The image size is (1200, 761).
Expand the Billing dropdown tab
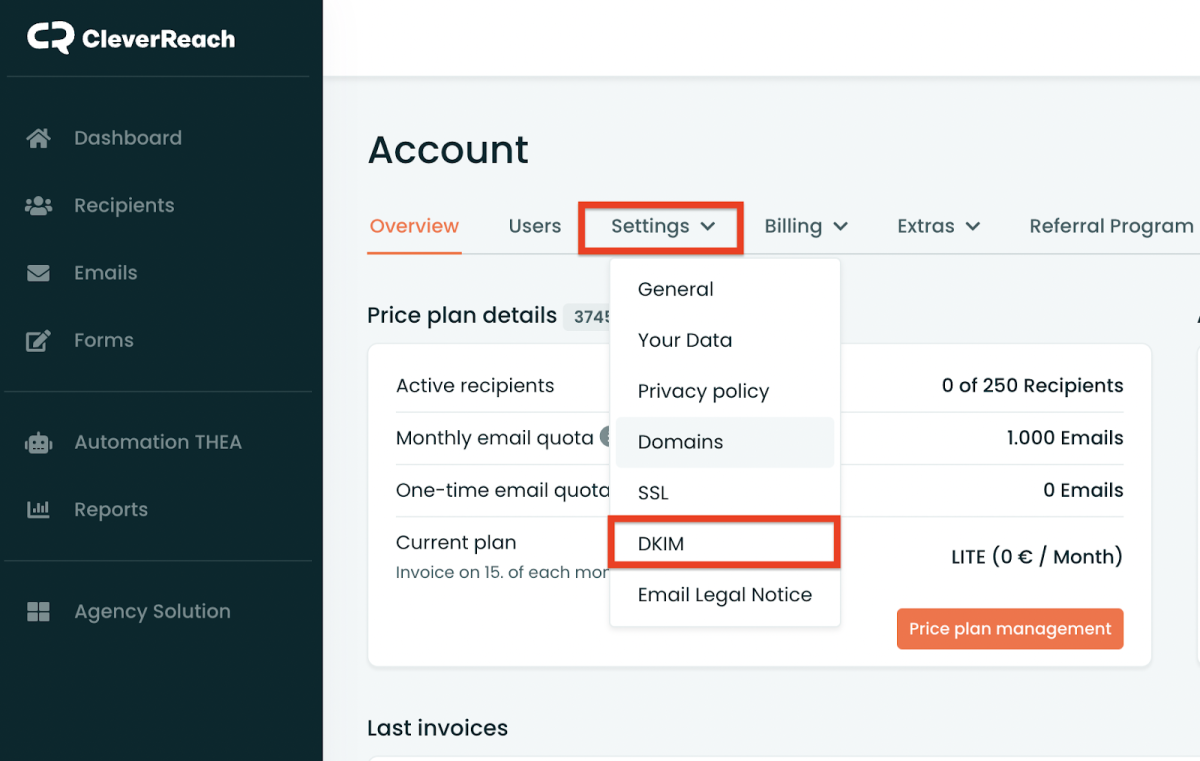[x=806, y=226]
